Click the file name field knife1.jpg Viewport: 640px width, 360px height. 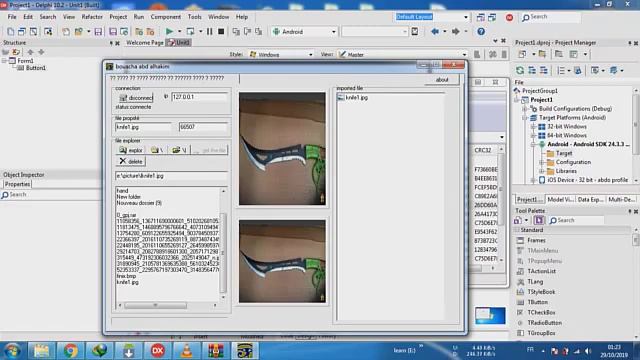[x=143, y=127]
